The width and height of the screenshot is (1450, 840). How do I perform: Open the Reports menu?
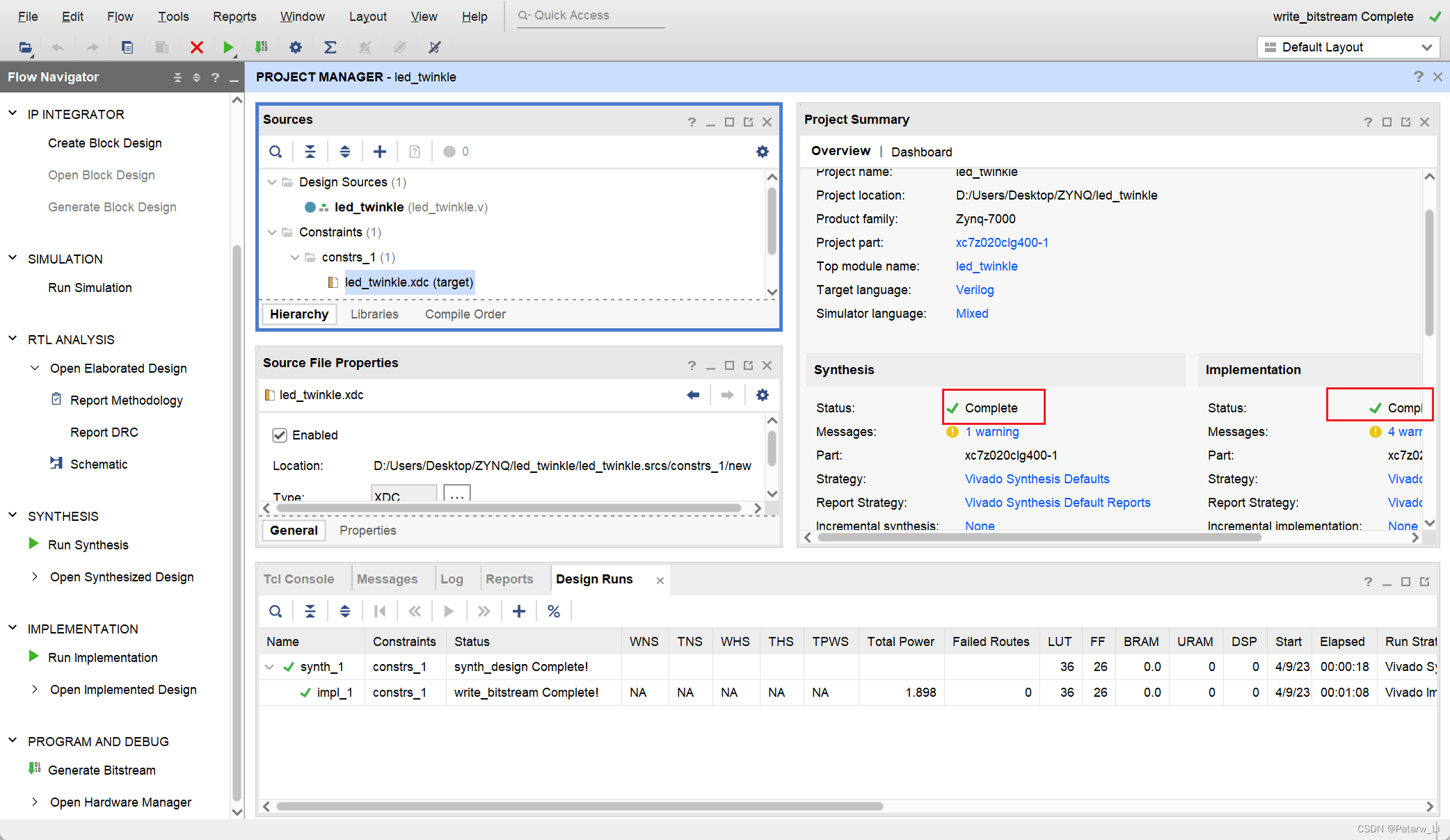[x=234, y=16]
